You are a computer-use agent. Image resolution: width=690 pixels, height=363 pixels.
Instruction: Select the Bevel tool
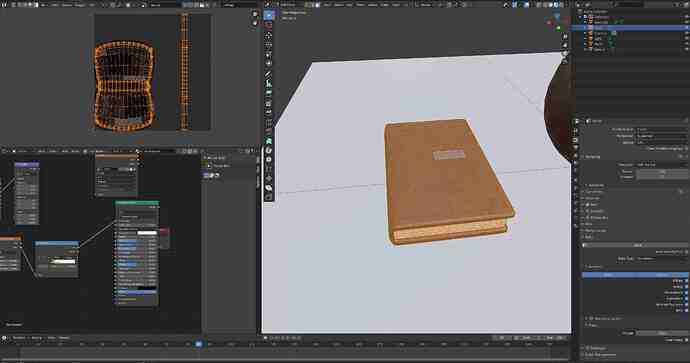point(269,122)
